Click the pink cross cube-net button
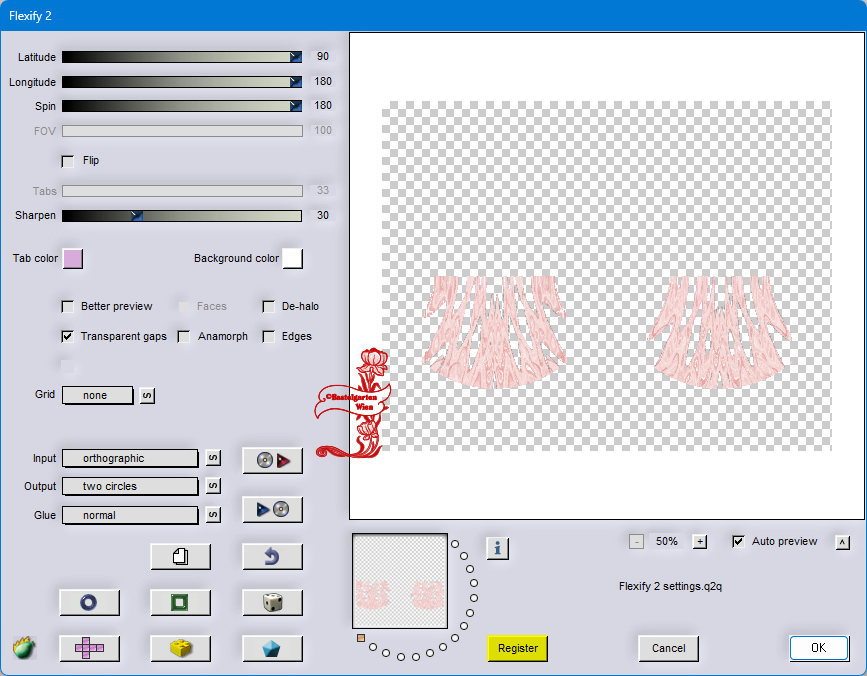This screenshot has width=867, height=676. tap(89, 648)
